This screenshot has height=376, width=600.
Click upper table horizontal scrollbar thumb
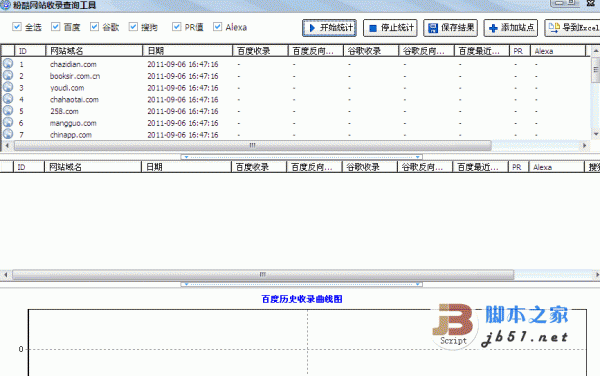[x=253, y=145]
